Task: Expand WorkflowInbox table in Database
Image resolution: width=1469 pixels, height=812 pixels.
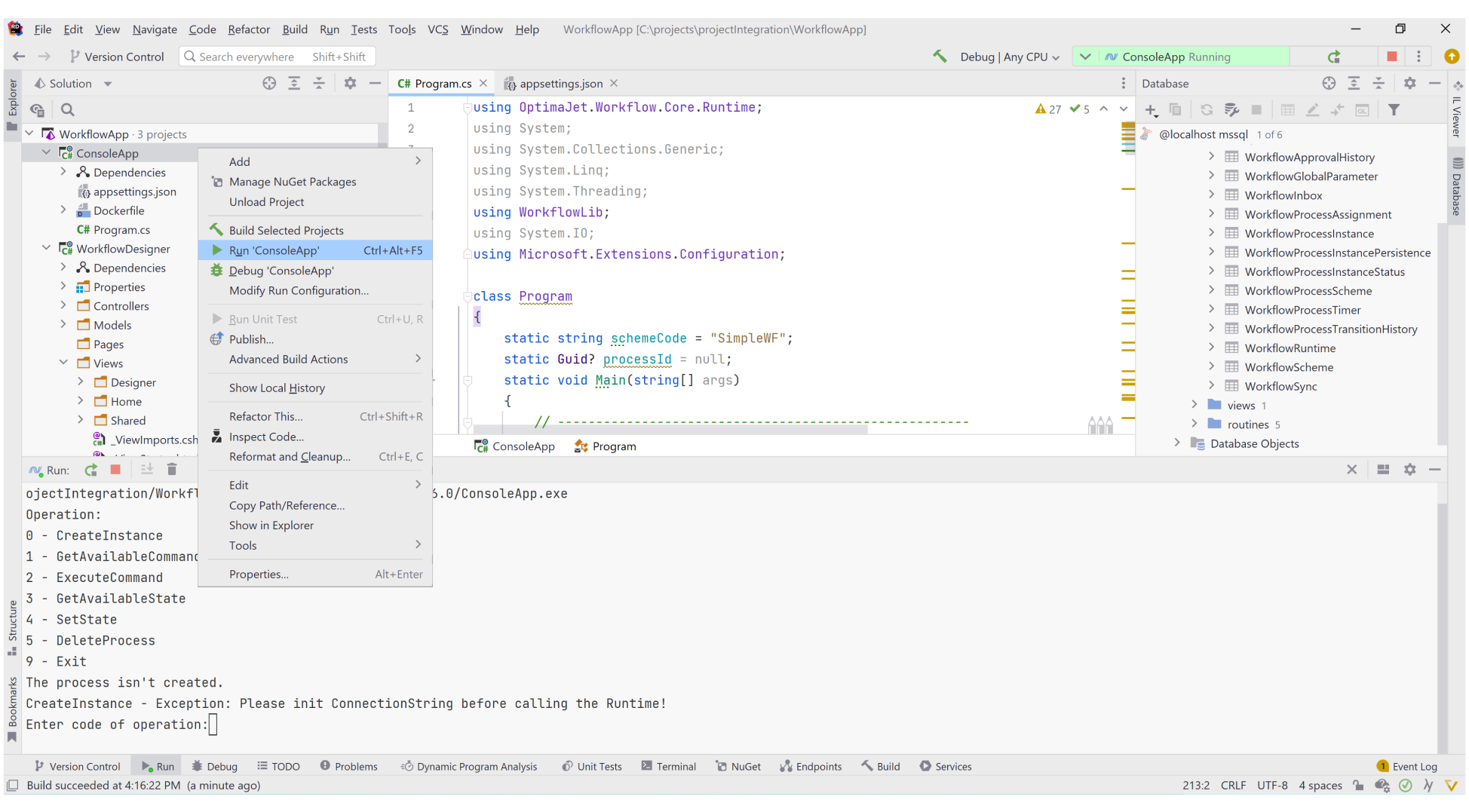Action: tap(1211, 195)
